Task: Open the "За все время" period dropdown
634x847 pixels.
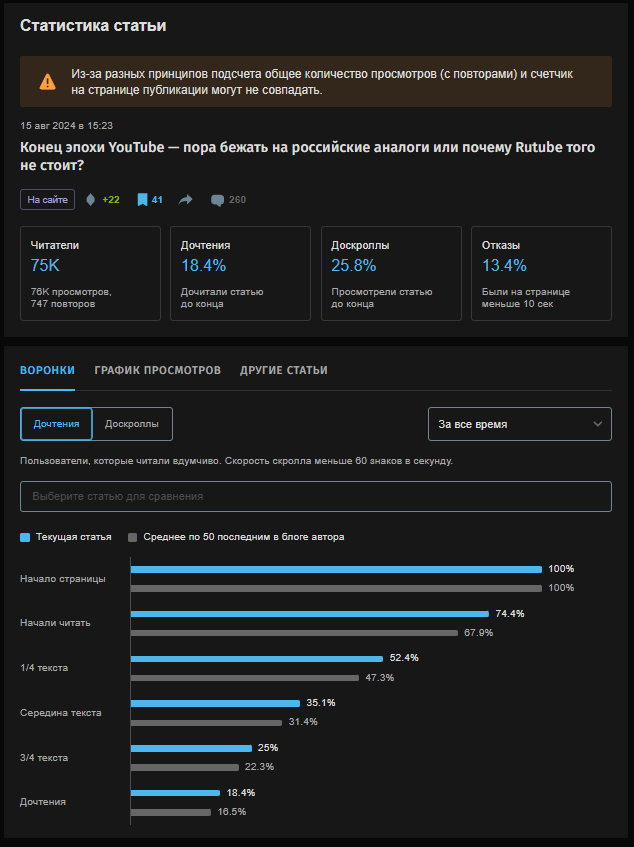Action: click(519, 424)
